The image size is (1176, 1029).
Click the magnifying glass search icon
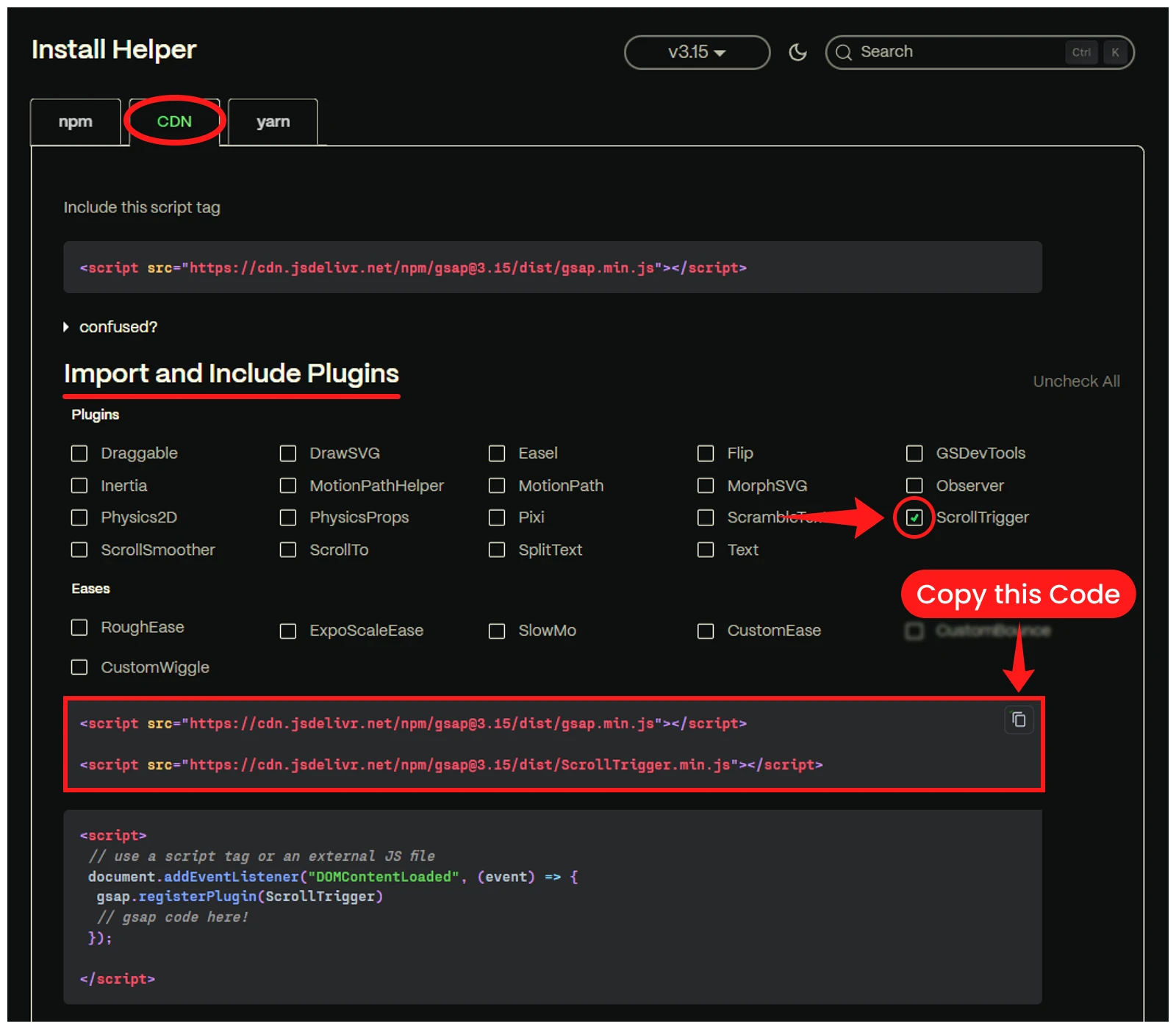pyautogui.click(x=844, y=52)
